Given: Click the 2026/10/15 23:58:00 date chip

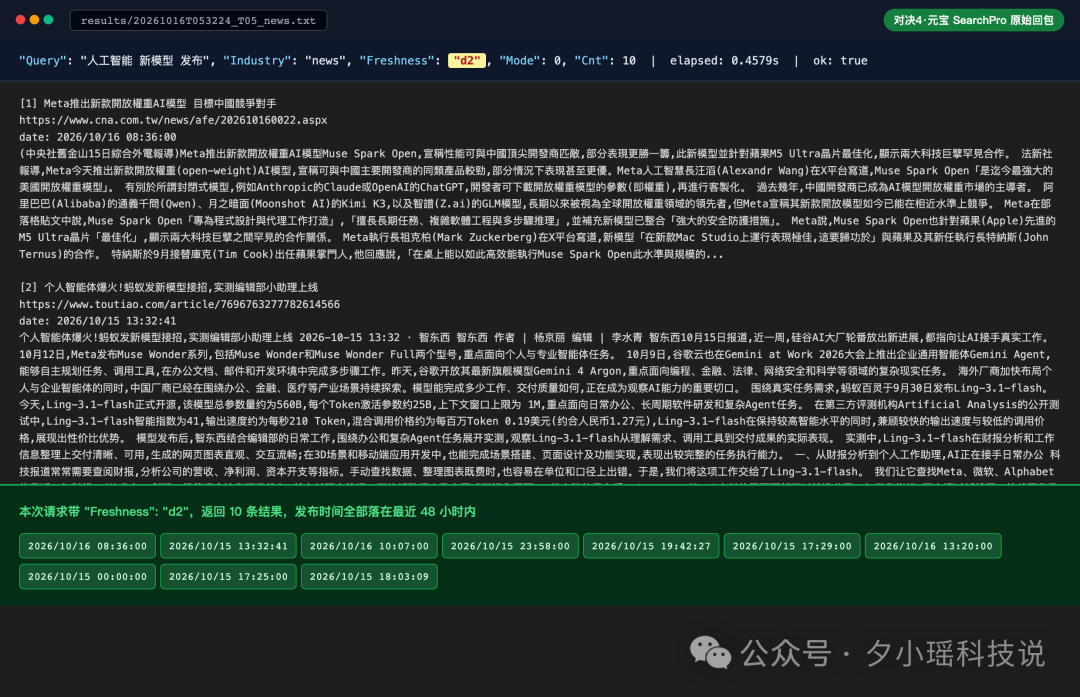Looking at the screenshot, I should pyautogui.click(x=510, y=546).
